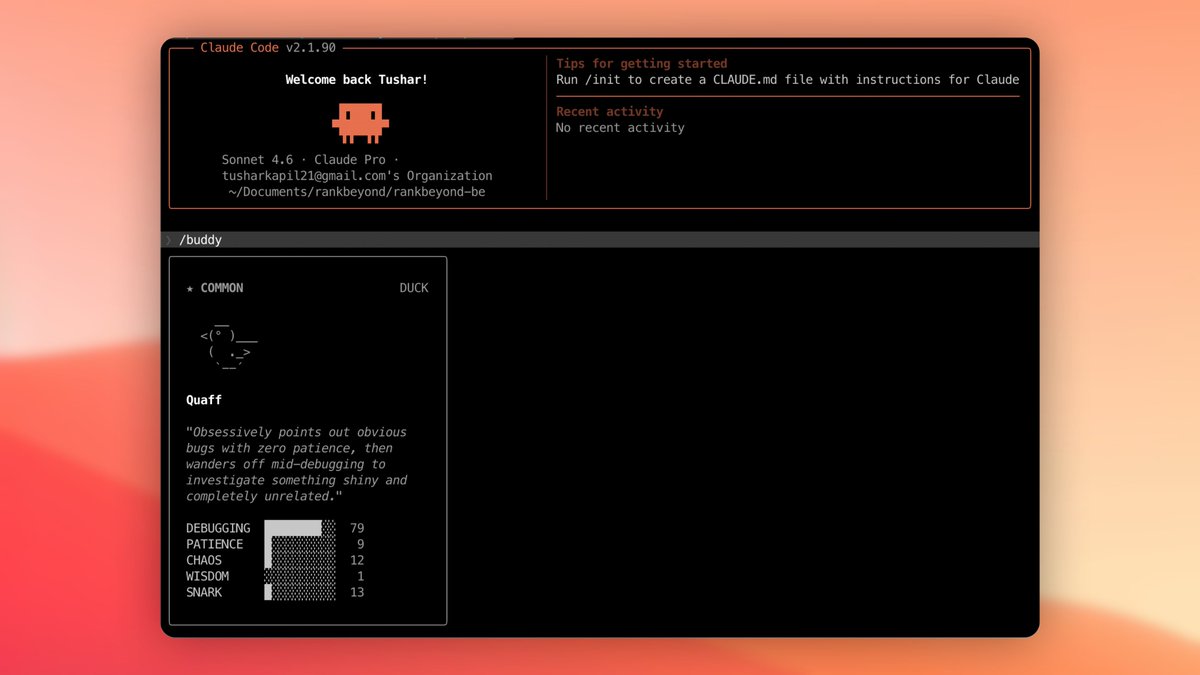Click the SNARK value 13
Viewport: 1200px width, 675px height.
(357, 592)
